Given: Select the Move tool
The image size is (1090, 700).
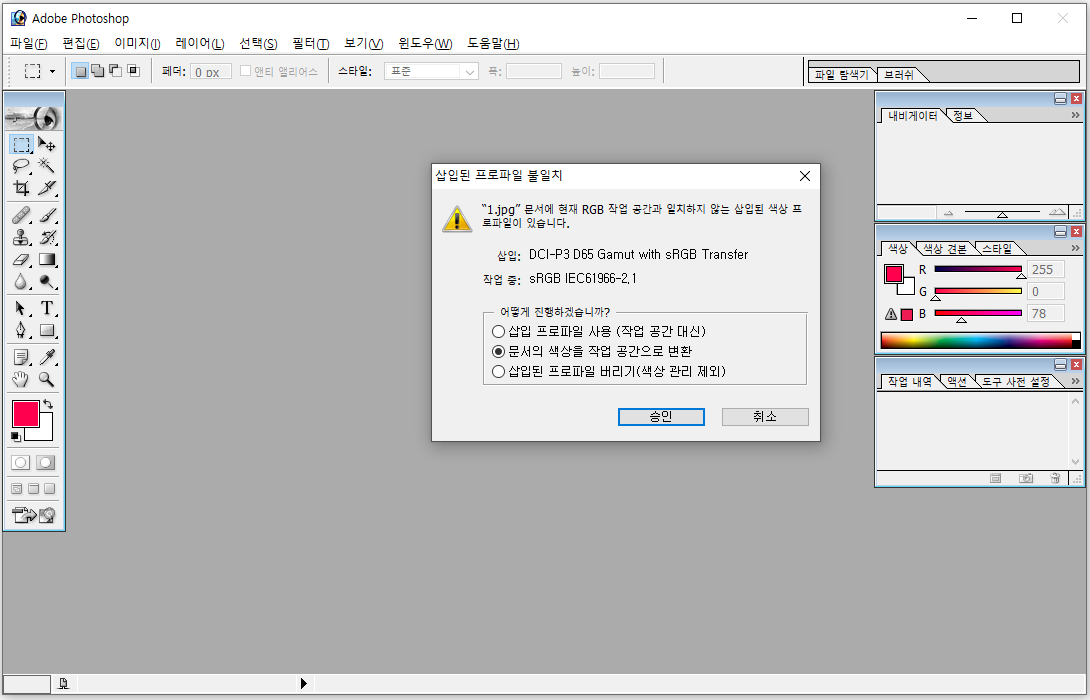Looking at the screenshot, I should (x=47, y=144).
